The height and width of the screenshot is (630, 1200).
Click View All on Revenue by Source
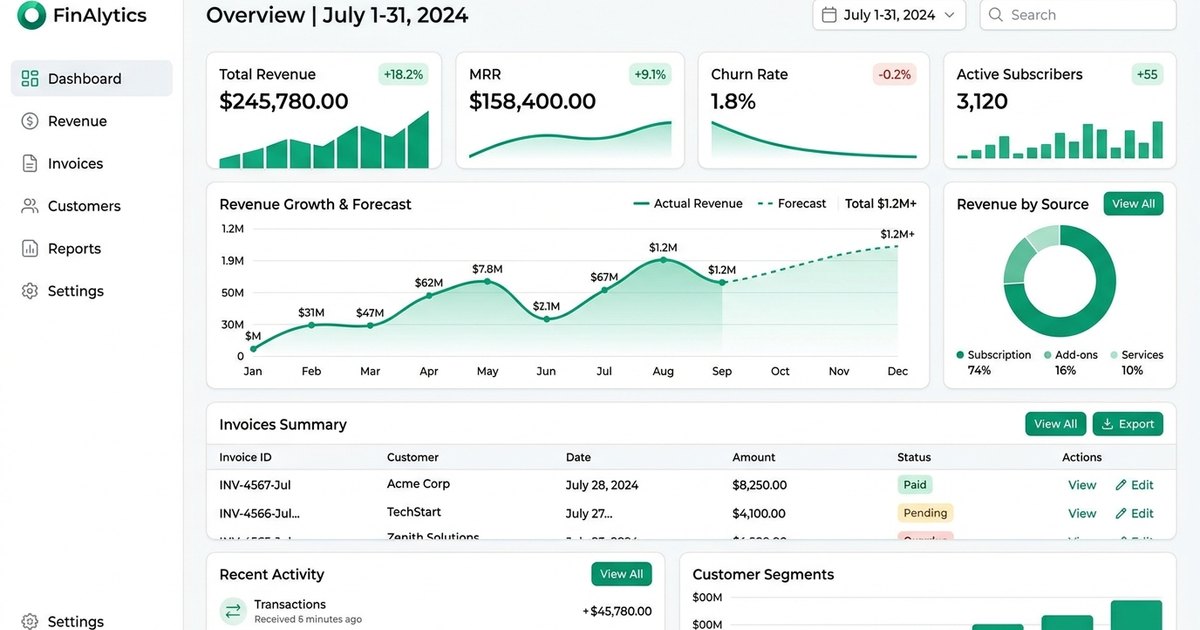coord(1133,204)
